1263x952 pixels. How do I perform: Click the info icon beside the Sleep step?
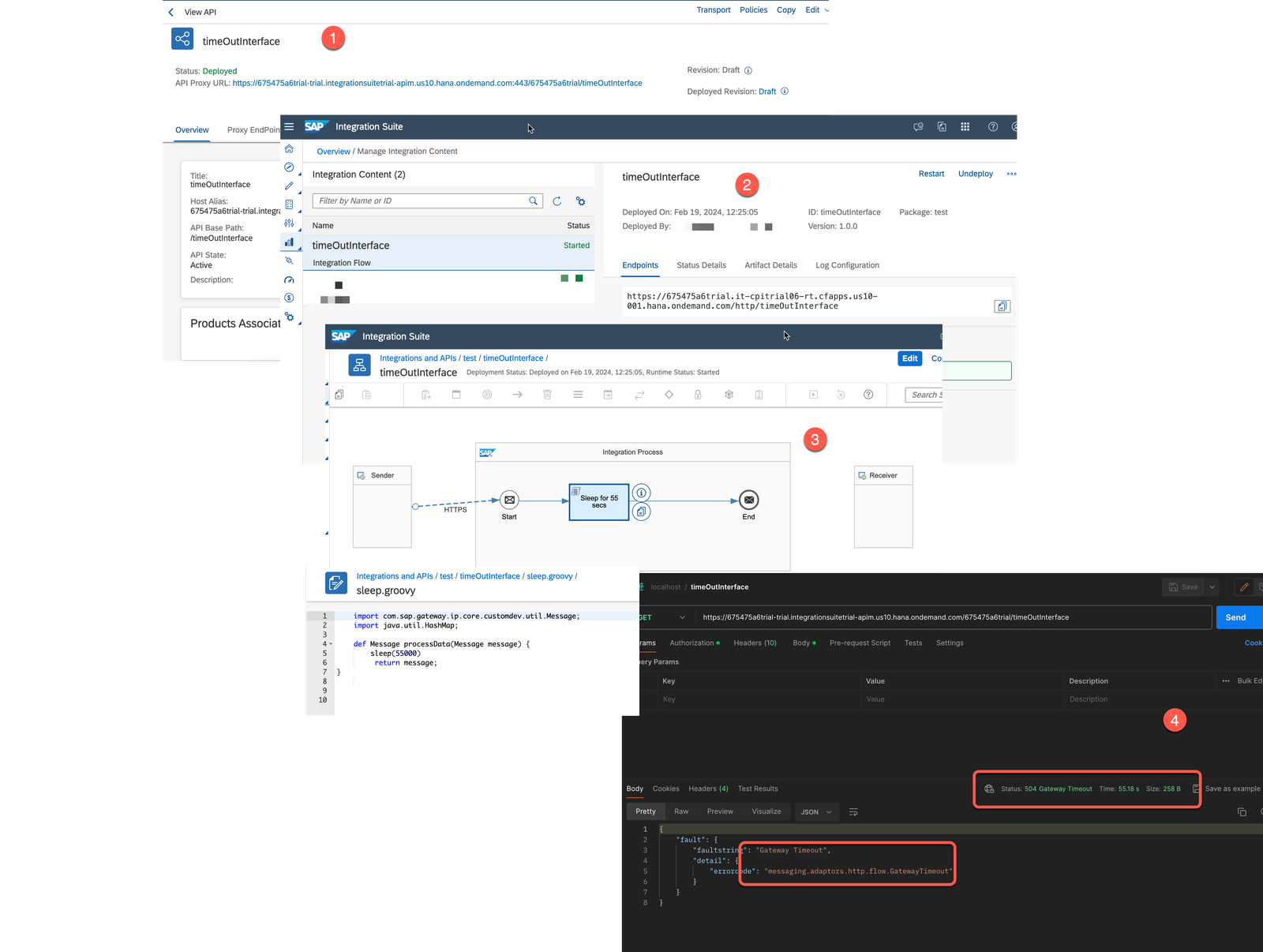(x=642, y=493)
